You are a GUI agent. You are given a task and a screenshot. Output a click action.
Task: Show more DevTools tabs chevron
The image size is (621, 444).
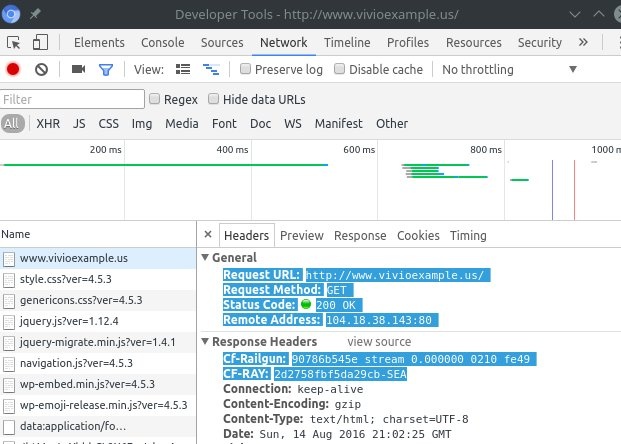tap(583, 42)
